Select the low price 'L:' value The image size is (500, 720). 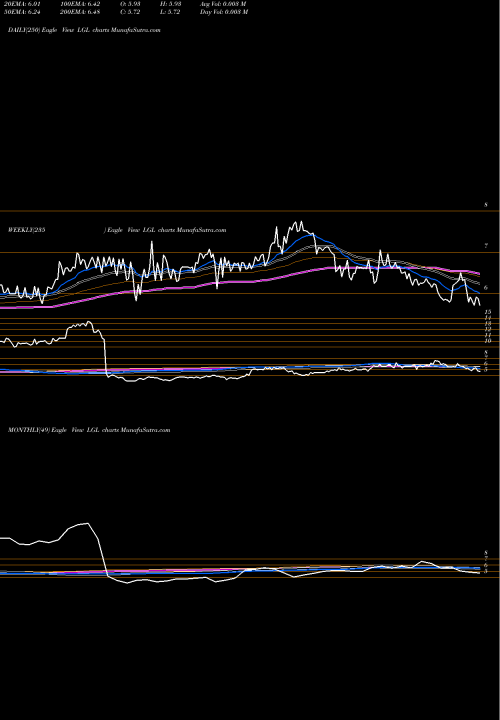[170, 12]
